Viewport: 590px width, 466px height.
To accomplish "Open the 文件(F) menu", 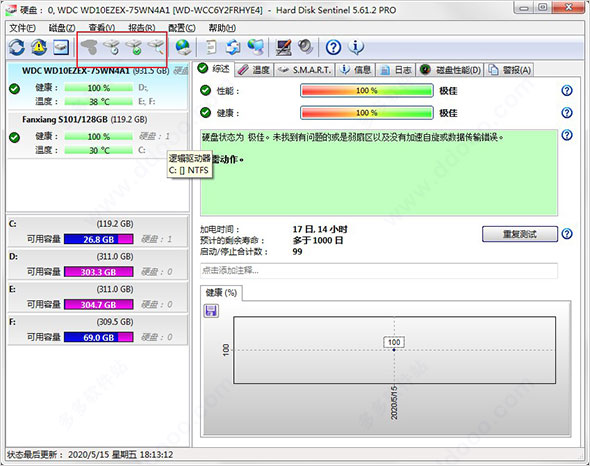I will (22, 28).
